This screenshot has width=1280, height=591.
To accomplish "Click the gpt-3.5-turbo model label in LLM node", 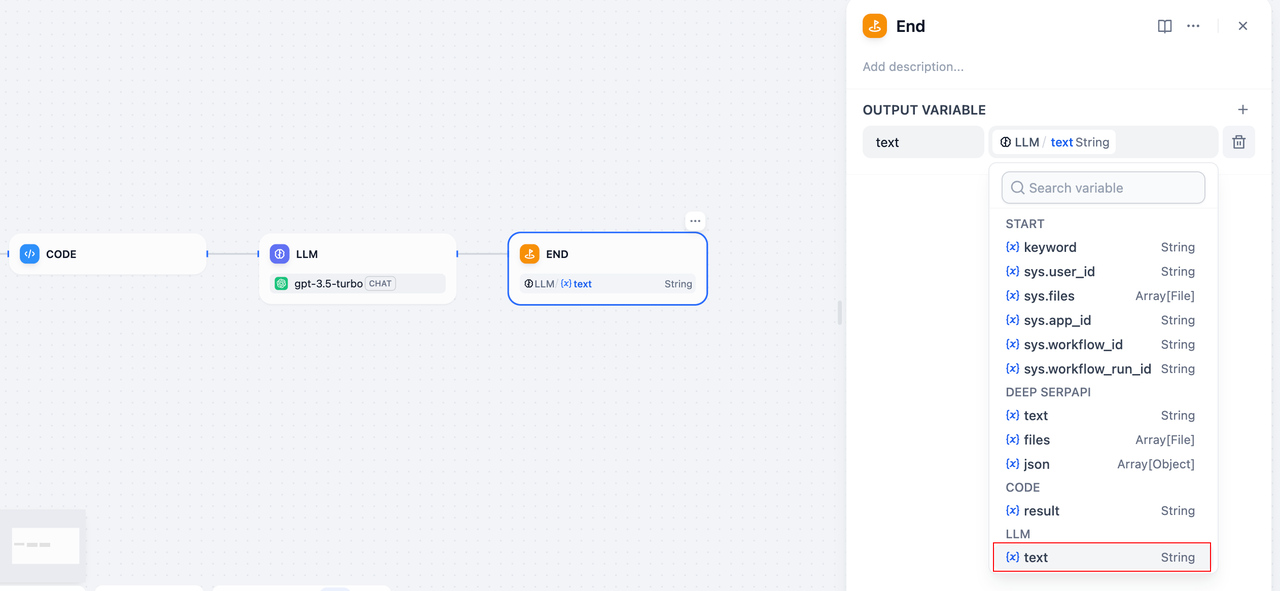I will point(328,284).
